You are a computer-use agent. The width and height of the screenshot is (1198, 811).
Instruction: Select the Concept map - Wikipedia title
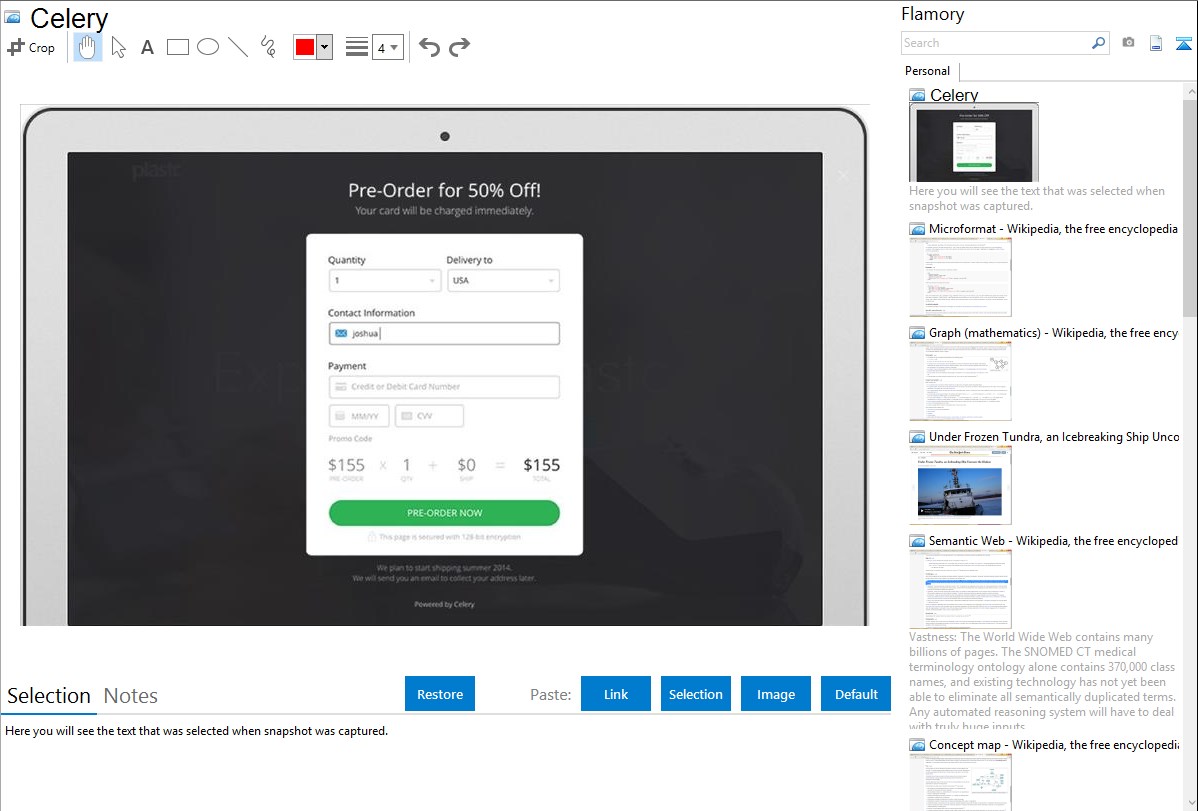click(x=1054, y=745)
